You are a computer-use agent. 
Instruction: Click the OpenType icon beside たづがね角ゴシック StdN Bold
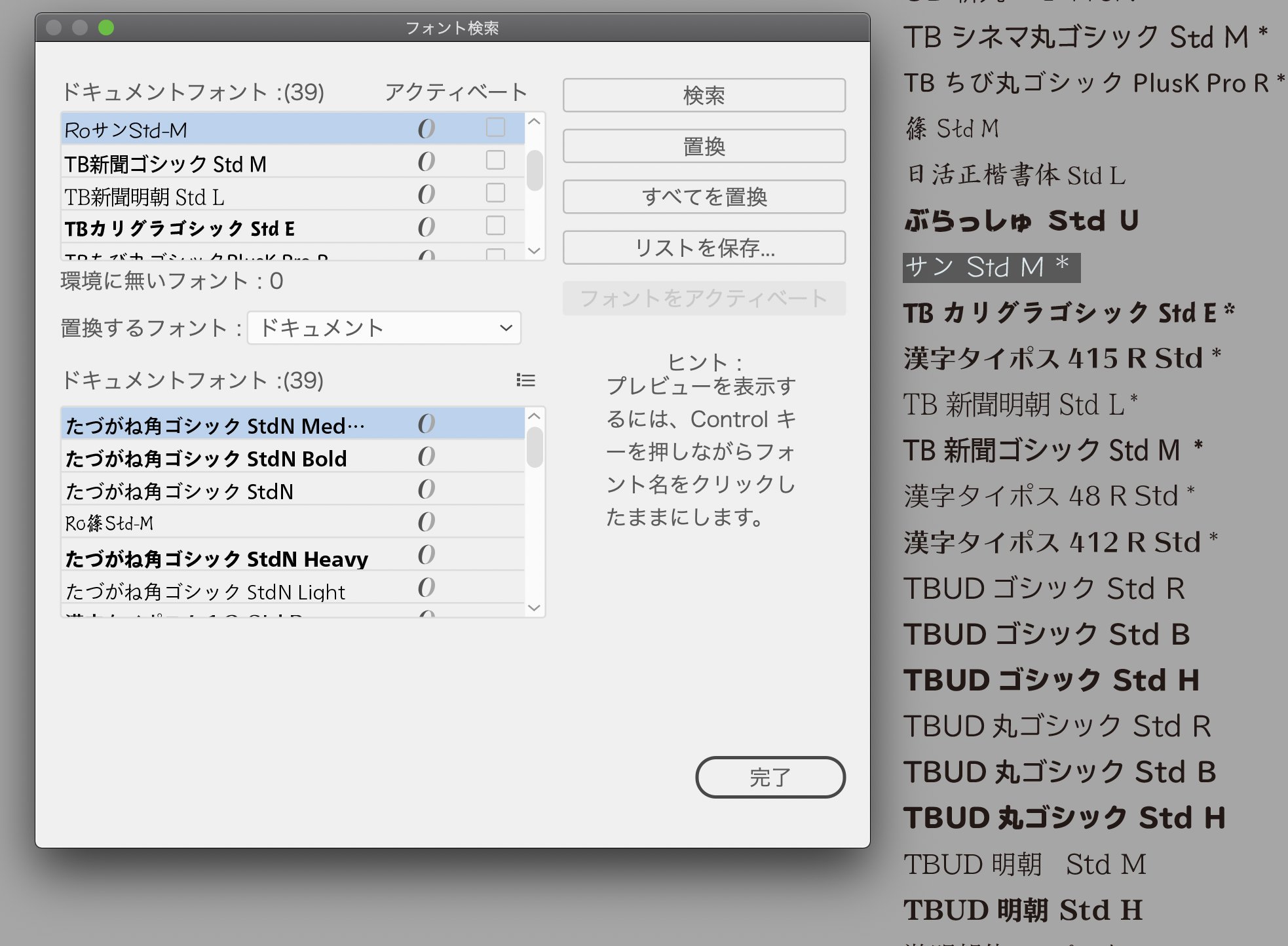[x=426, y=457]
